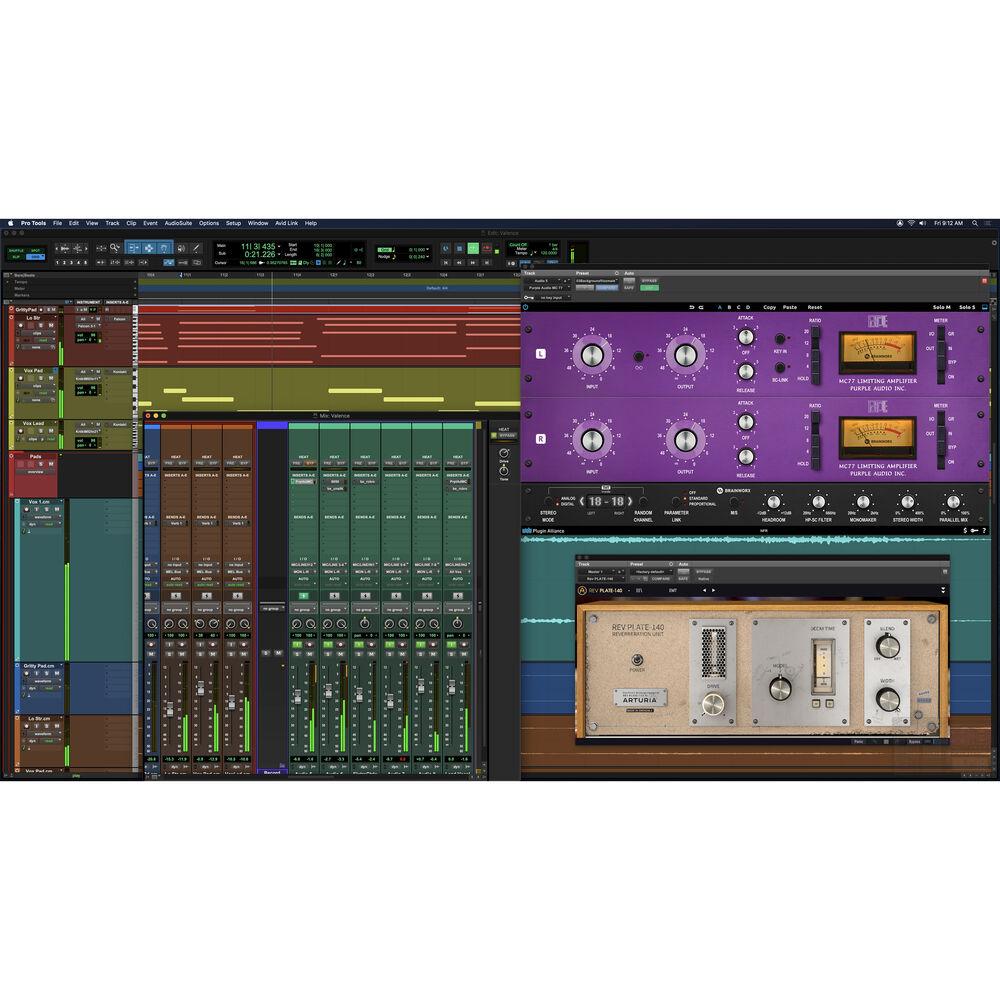Click the MC77 plugin power icon
Screen dimensions: 1000x1000
pyautogui.click(x=526, y=307)
